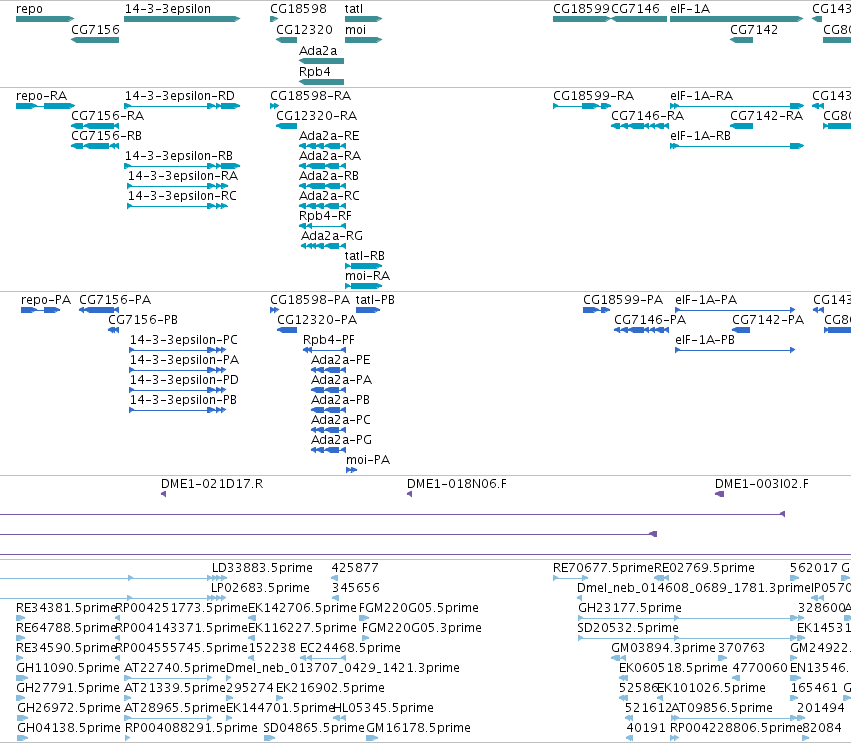The height and width of the screenshot is (743, 851).
Task: Click the CG18599 gene label
Action: point(581,9)
